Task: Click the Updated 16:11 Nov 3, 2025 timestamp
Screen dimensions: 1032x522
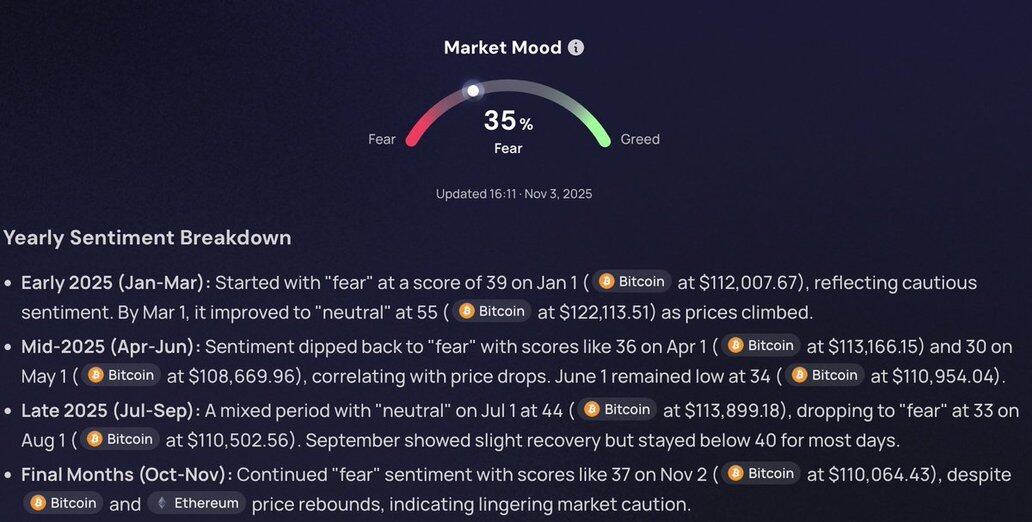Action: coord(514,194)
